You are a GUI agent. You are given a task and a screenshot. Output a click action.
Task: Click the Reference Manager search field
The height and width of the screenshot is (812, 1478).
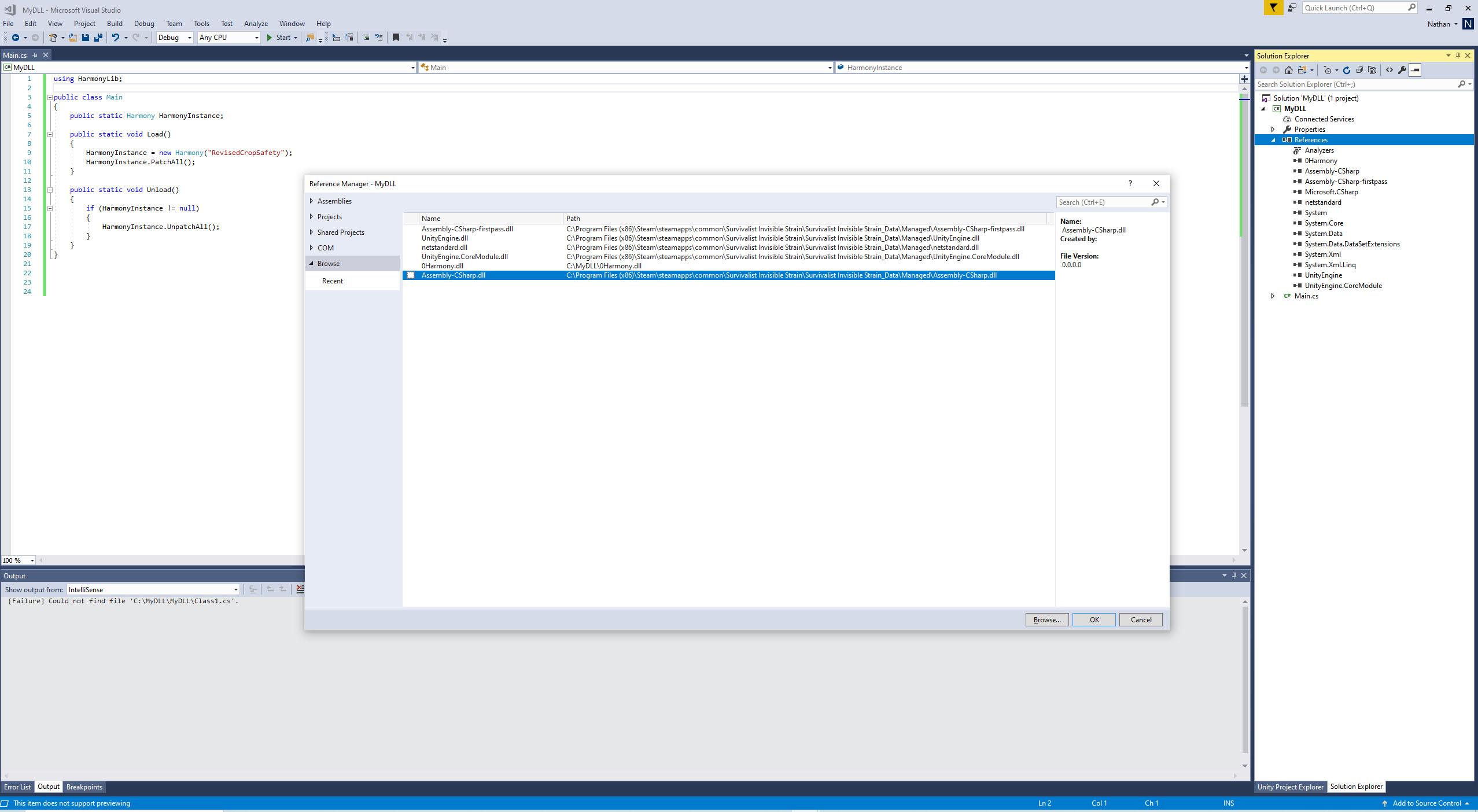tap(1102, 202)
